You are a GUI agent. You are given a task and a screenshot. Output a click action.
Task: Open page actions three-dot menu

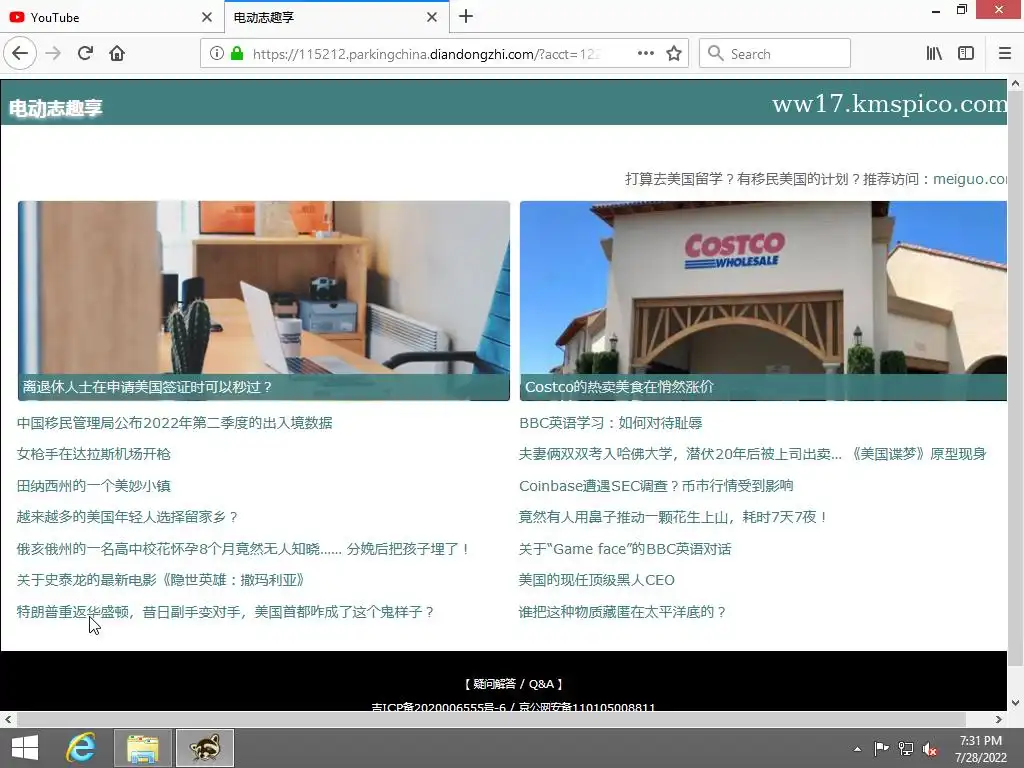[x=645, y=54]
